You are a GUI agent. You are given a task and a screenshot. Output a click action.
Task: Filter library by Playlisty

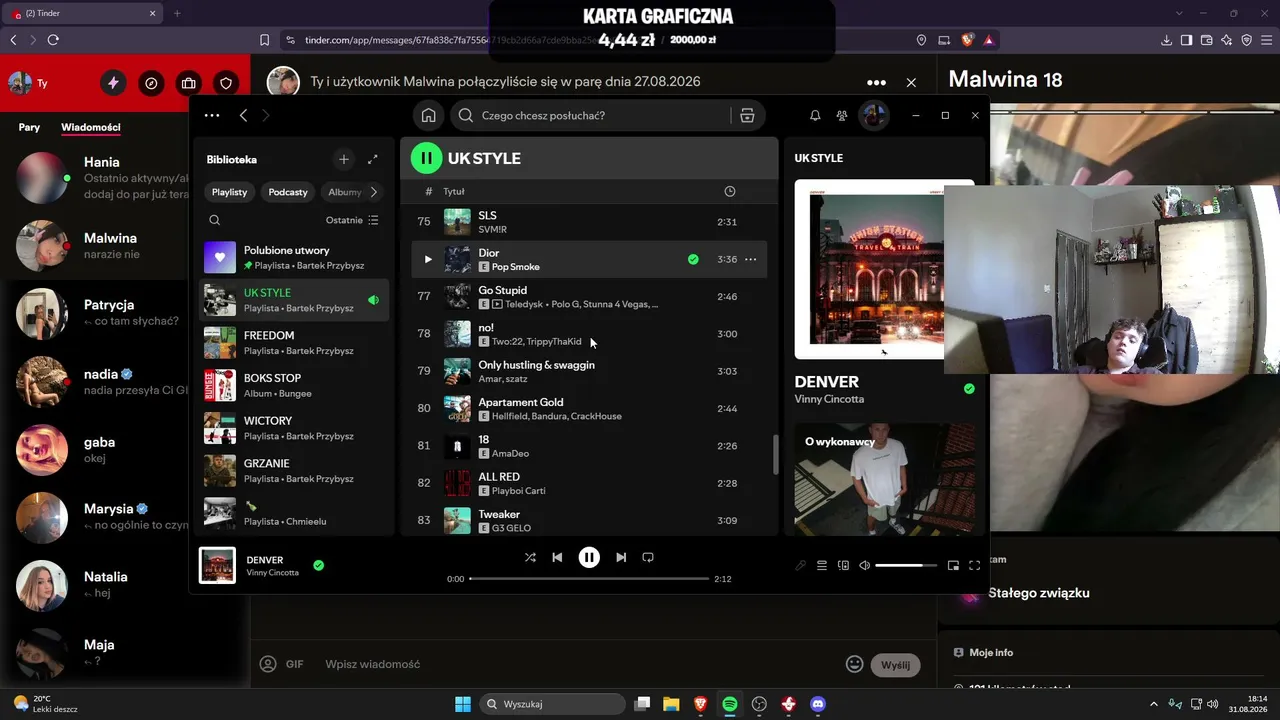[x=230, y=192]
